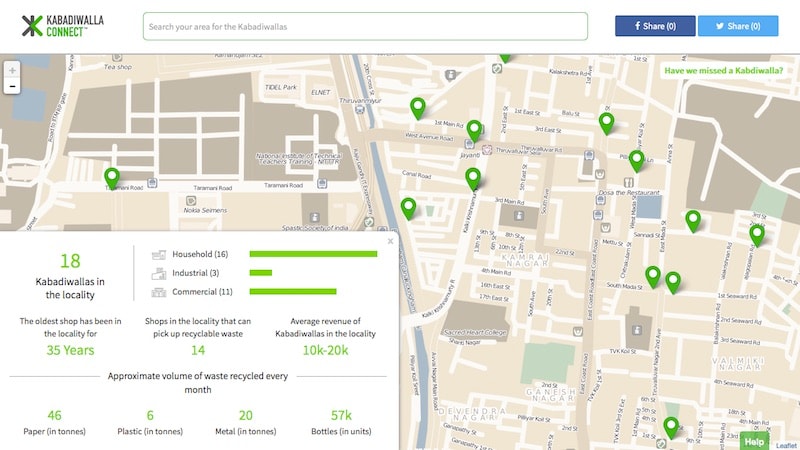Viewport: 800px width, 450px height.
Task: Click the Household (16) label
Action: click(200, 254)
